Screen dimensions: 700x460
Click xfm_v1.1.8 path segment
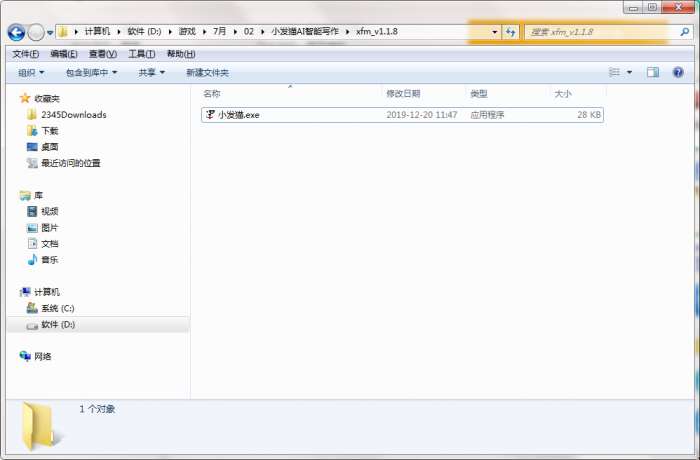pos(377,32)
